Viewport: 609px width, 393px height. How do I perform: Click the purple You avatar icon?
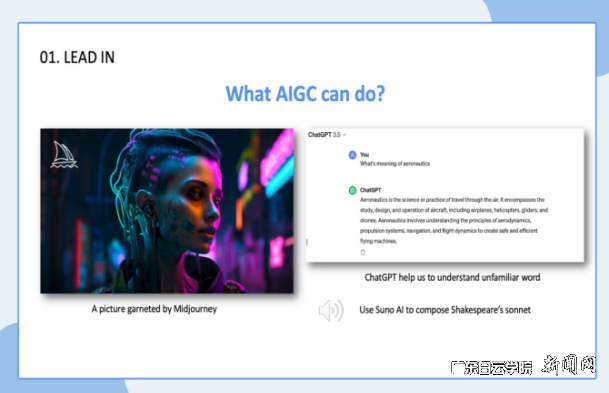click(352, 155)
